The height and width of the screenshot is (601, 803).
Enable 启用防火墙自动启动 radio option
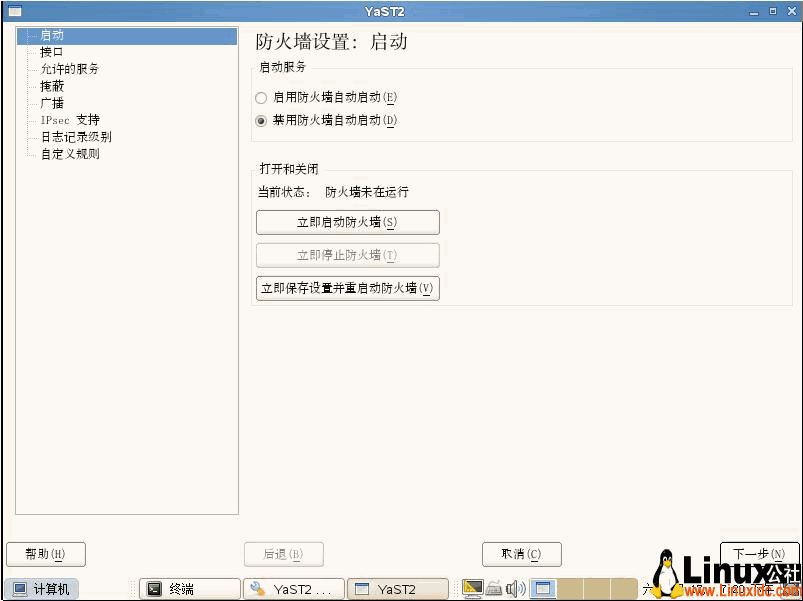[x=261, y=97]
